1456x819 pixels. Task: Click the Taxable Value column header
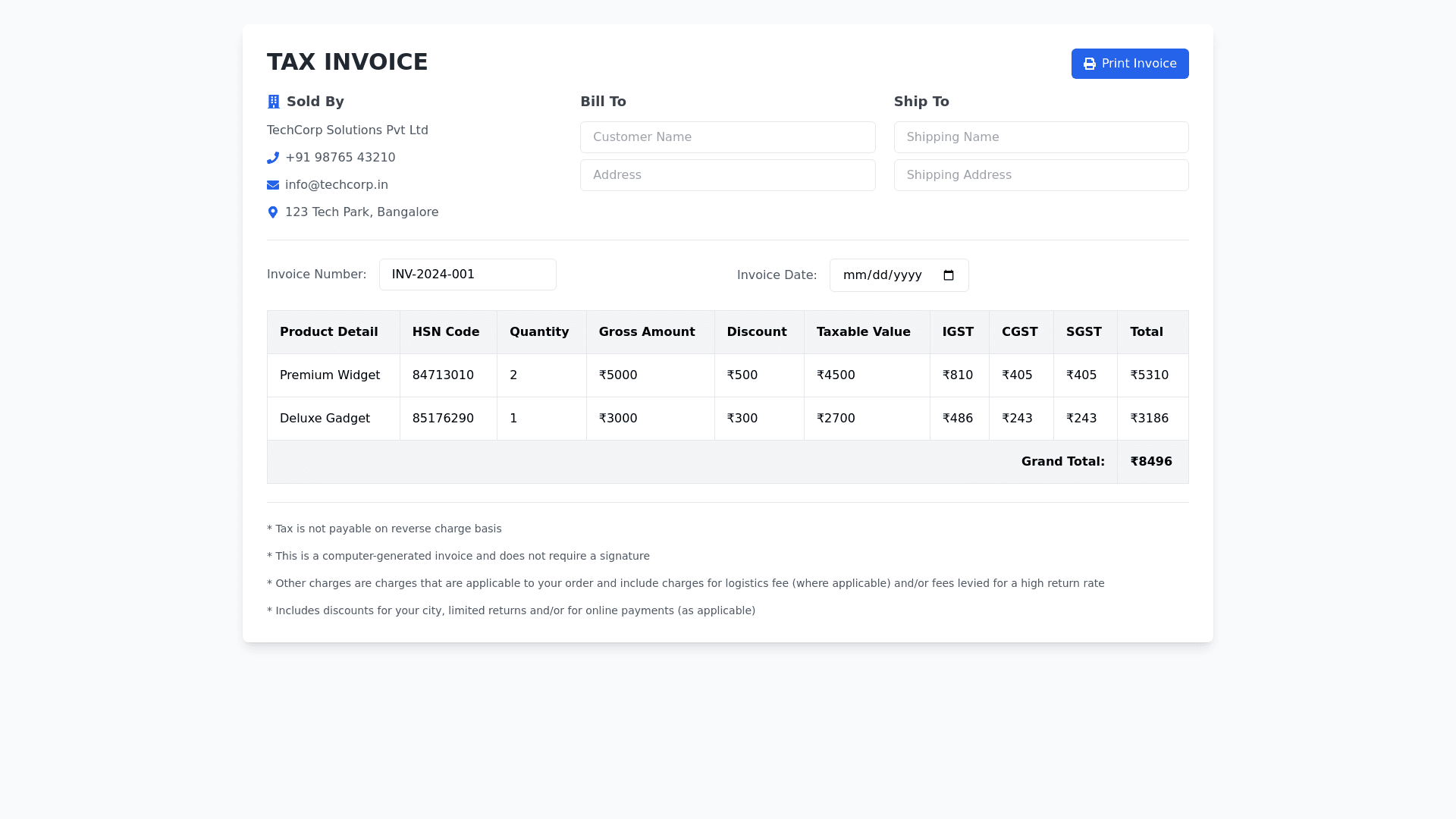click(x=863, y=332)
